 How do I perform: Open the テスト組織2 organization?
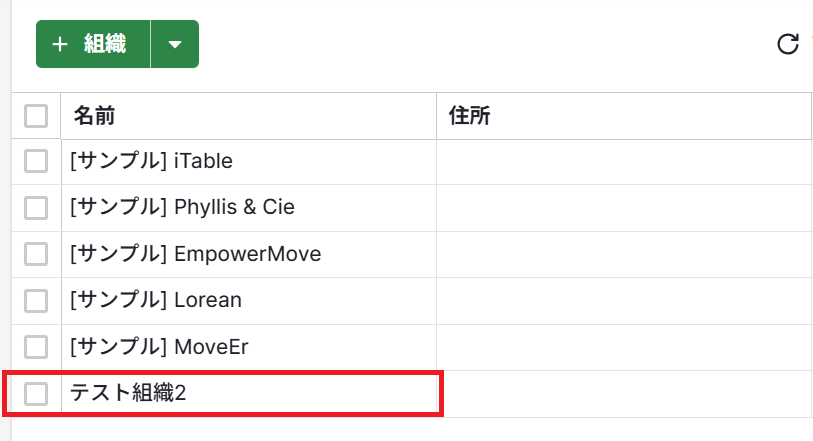(128, 393)
